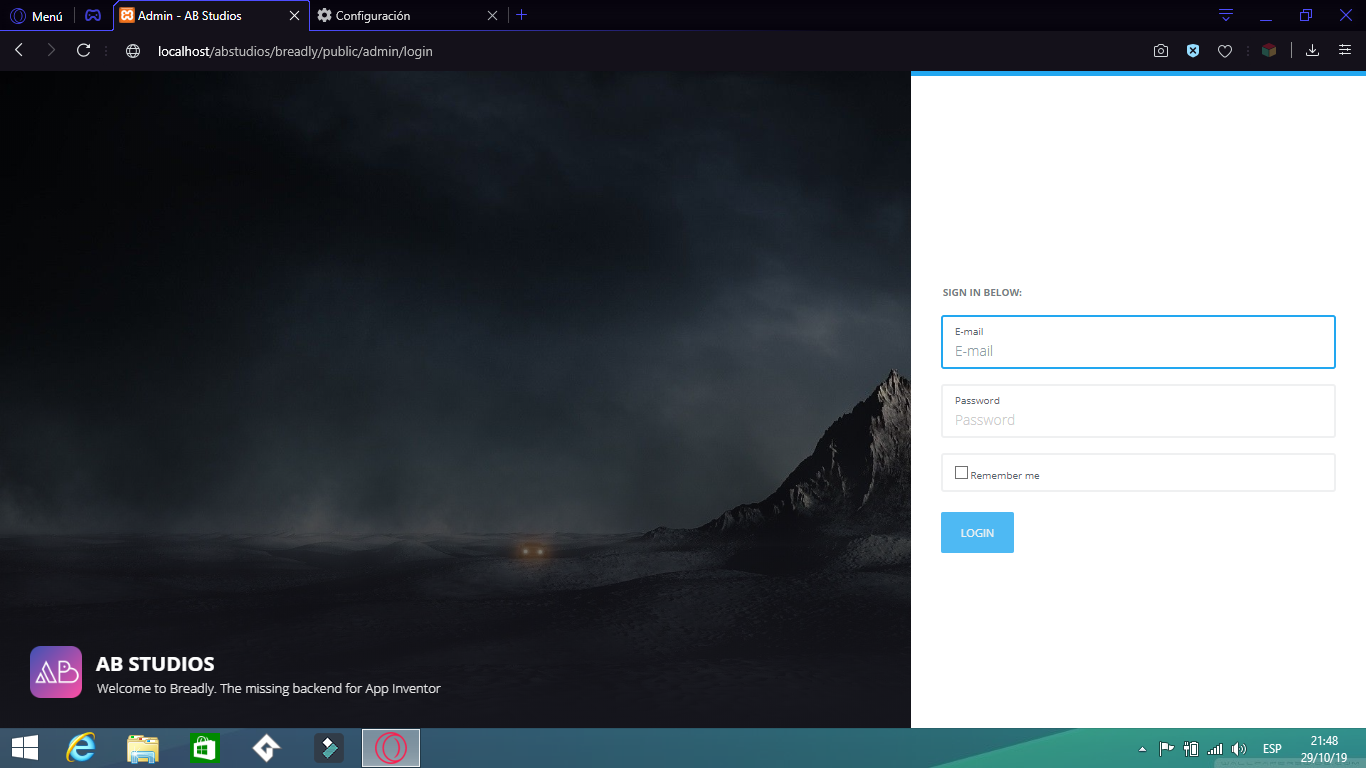Viewport: 1366px width, 768px height.
Task: Switch to the Configuración tab
Action: [x=400, y=16]
